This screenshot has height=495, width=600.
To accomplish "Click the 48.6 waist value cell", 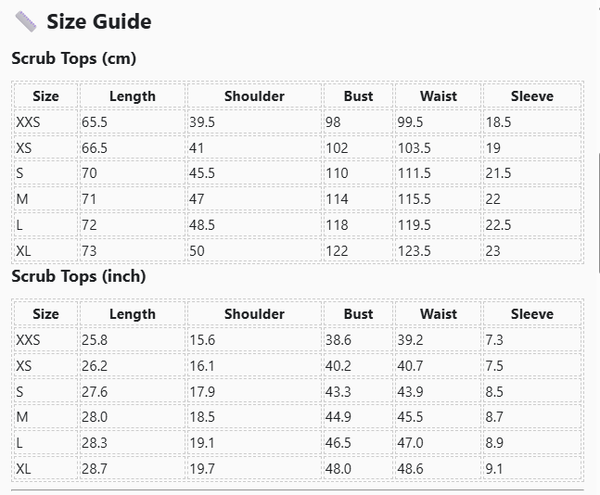I will point(412,468).
